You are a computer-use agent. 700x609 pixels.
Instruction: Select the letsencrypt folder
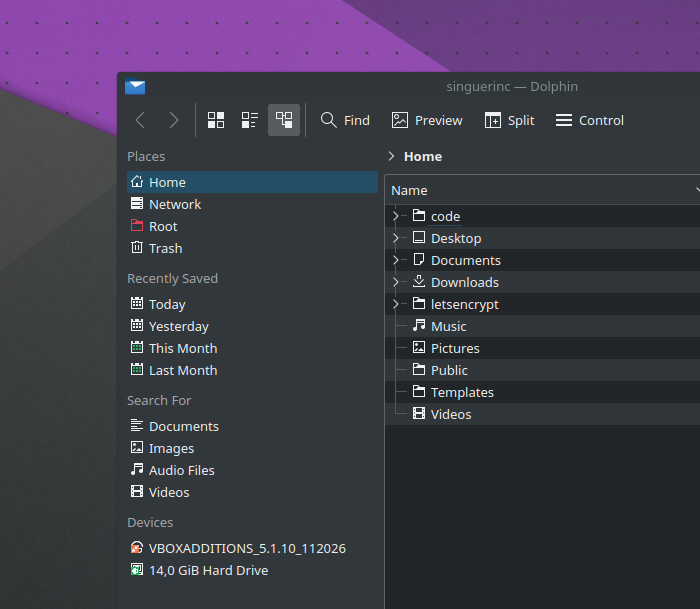[465, 304]
